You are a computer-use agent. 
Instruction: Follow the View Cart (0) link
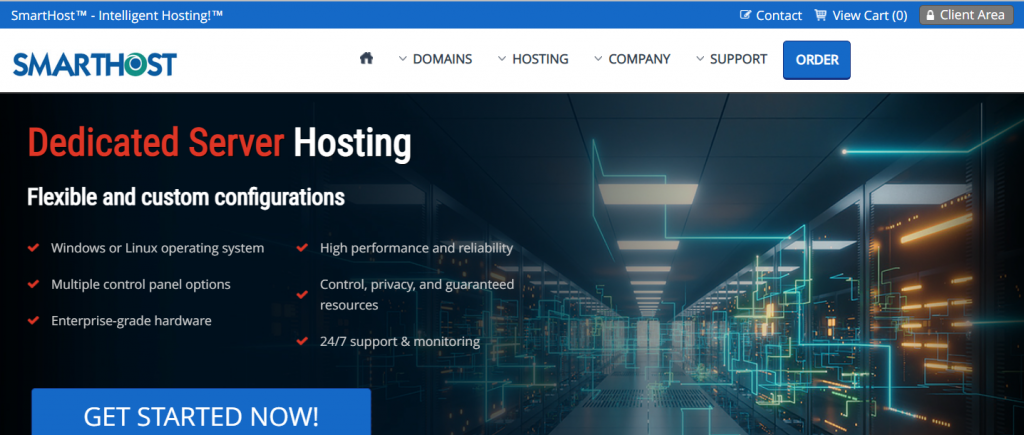(x=869, y=15)
